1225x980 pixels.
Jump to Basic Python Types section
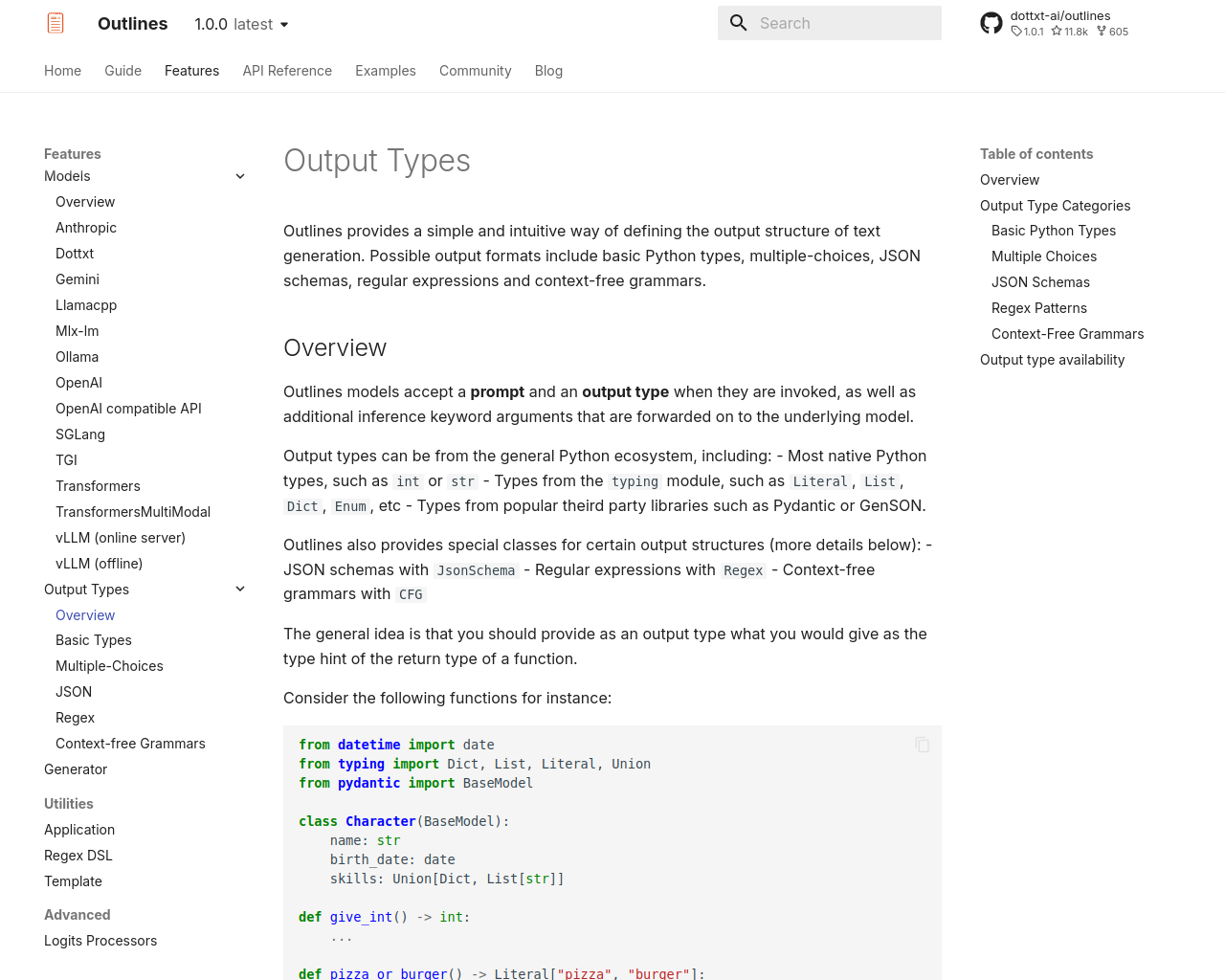pos(1054,231)
